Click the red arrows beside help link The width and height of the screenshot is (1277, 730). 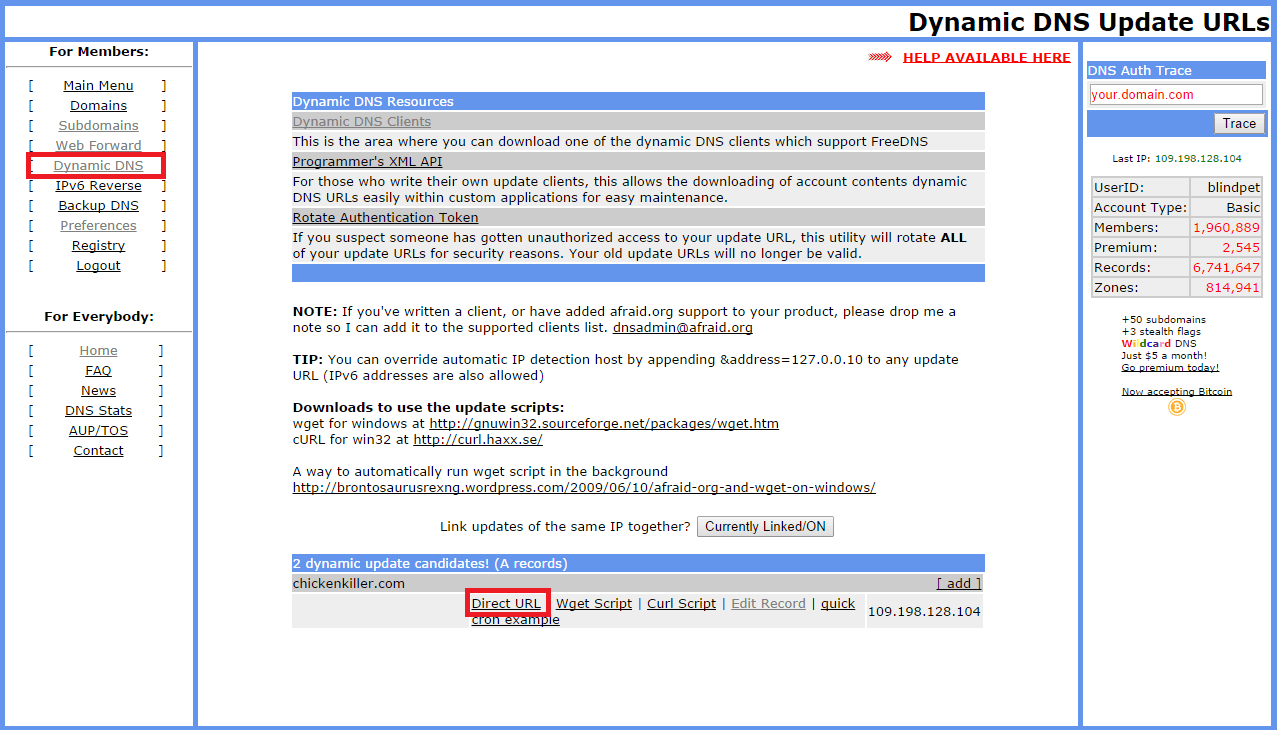(x=880, y=58)
